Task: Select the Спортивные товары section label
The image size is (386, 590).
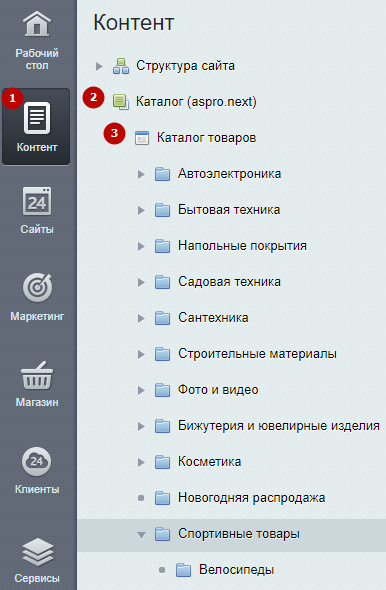Action: [x=239, y=534]
